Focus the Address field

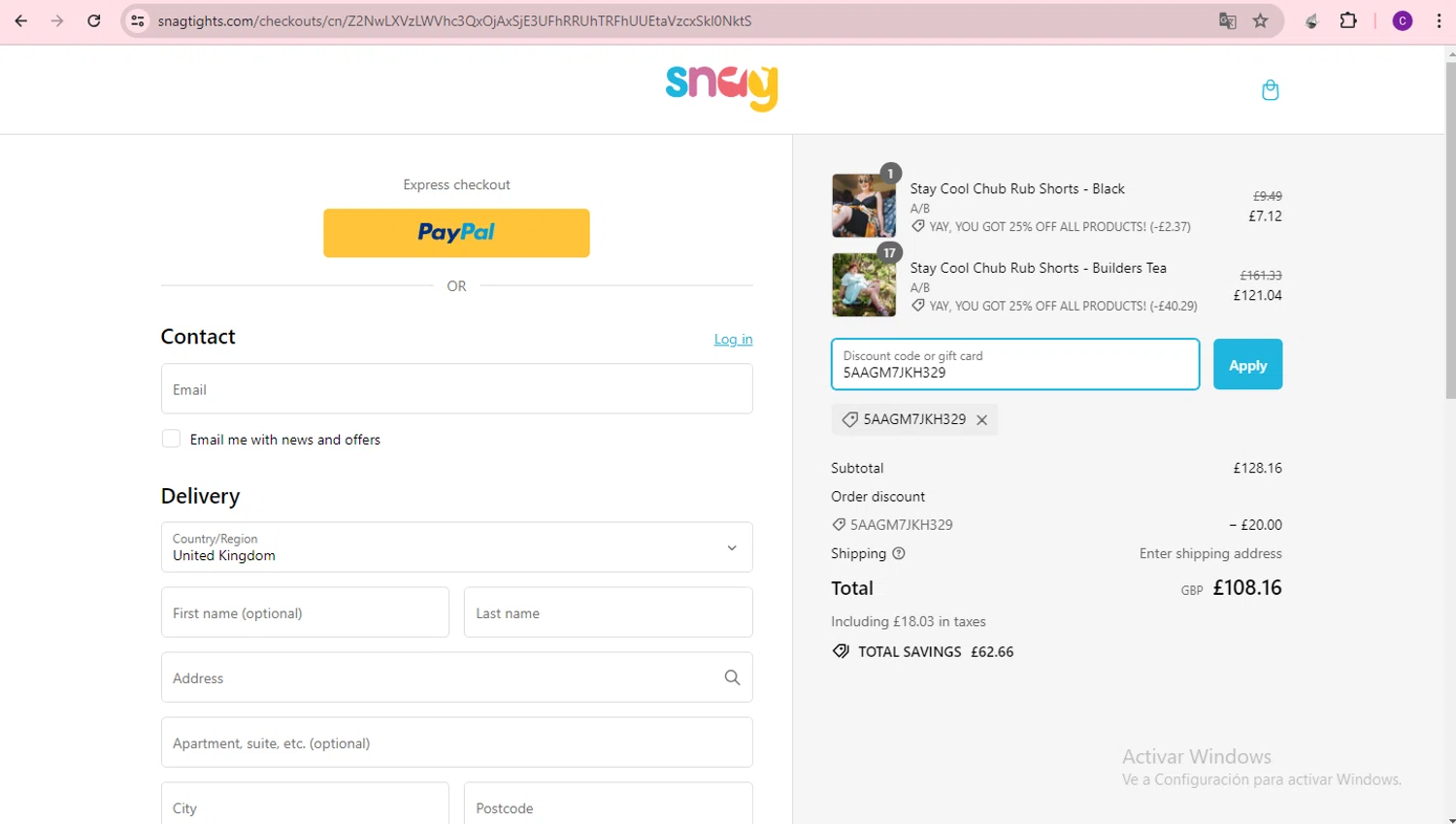[456, 677]
